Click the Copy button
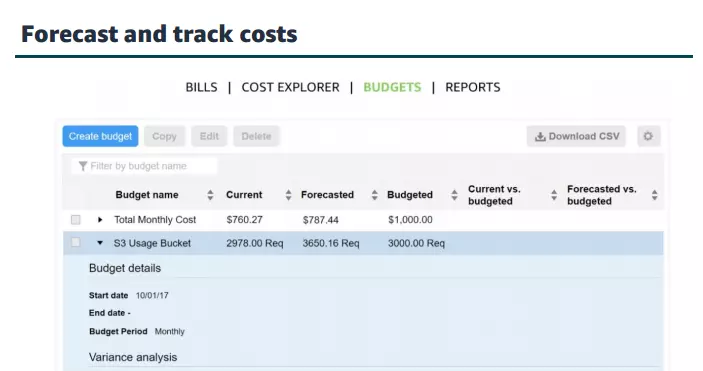The image size is (703, 371). (164, 136)
